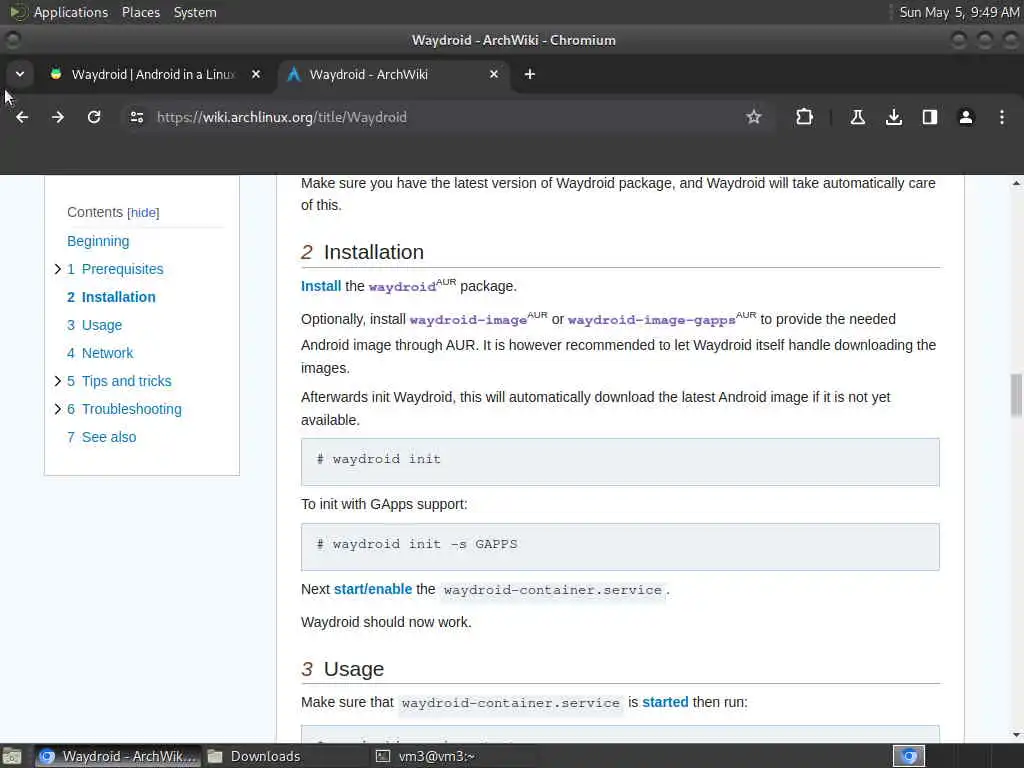Screen dimensions: 1024x768
Task: Go back to the previous page
Action: pyautogui.click(x=22, y=117)
